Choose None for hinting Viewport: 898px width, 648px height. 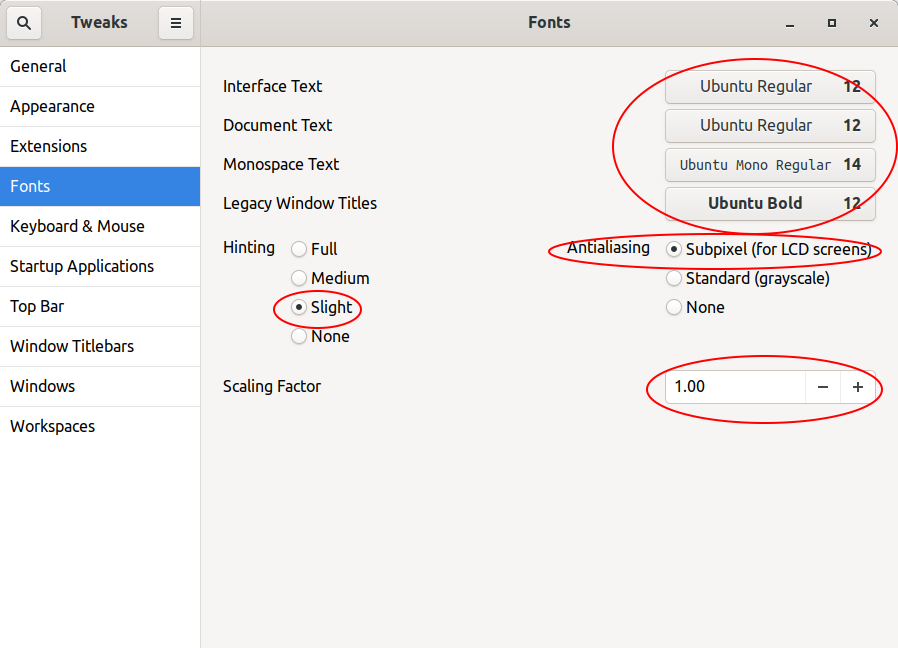pos(299,337)
